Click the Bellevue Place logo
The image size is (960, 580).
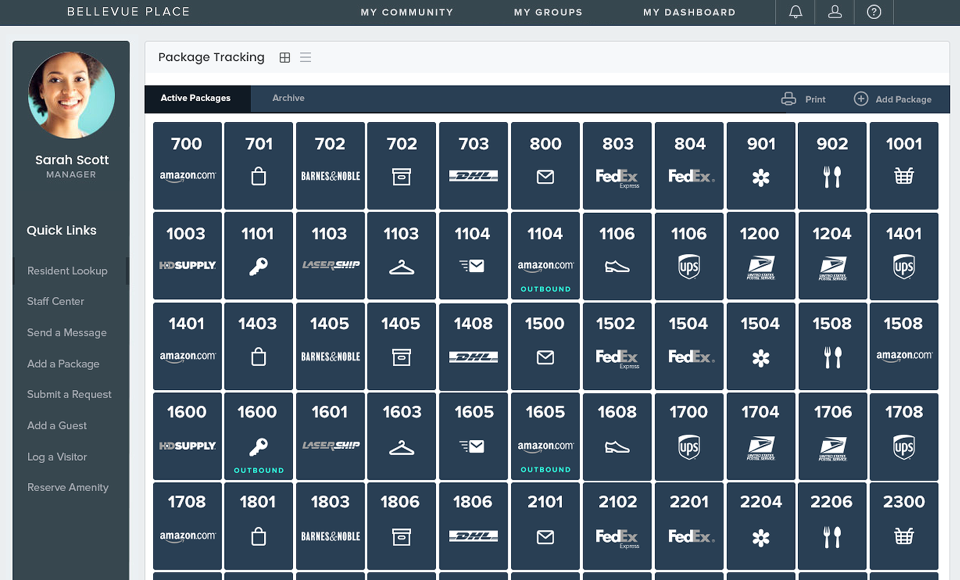pyautogui.click(x=129, y=12)
